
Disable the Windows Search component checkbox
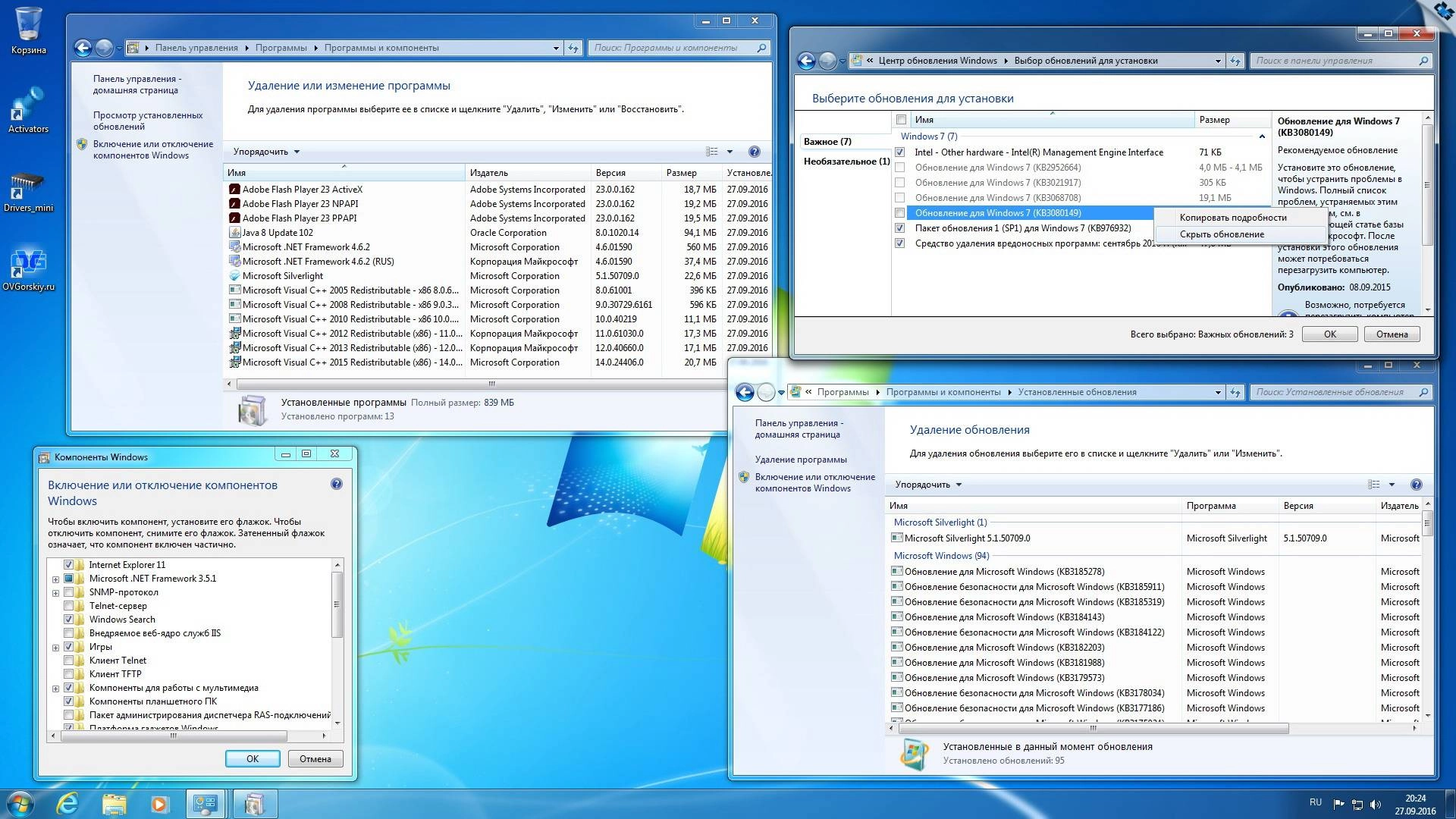point(70,619)
